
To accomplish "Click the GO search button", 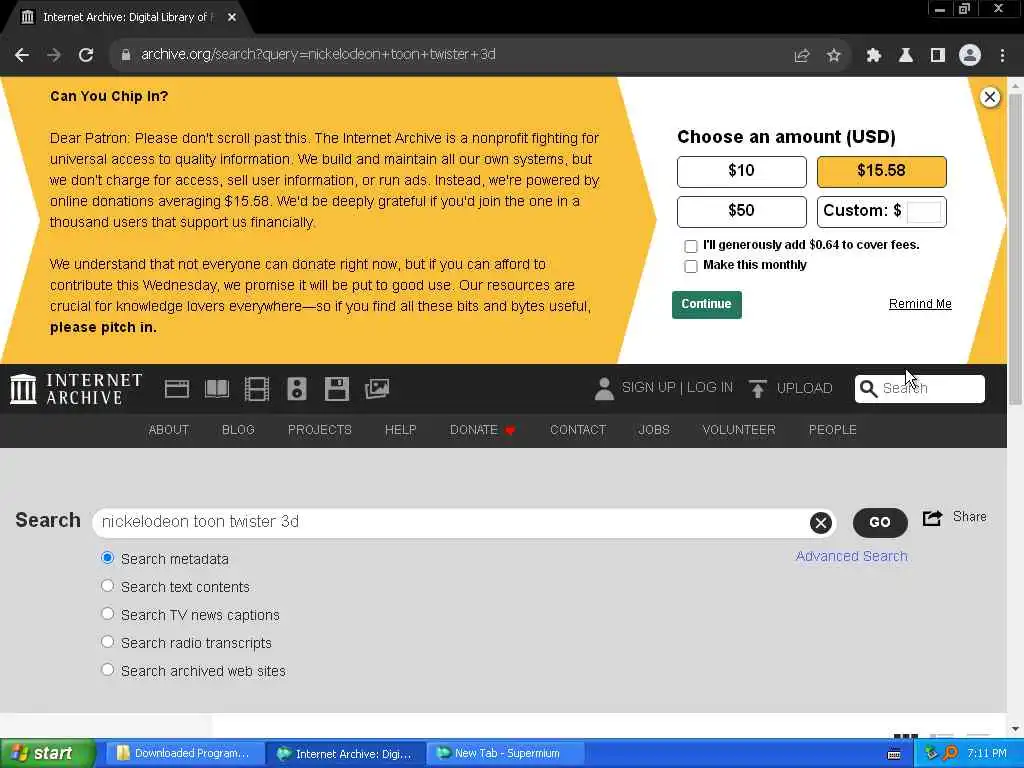I will pyautogui.click(x=880, y=522).
